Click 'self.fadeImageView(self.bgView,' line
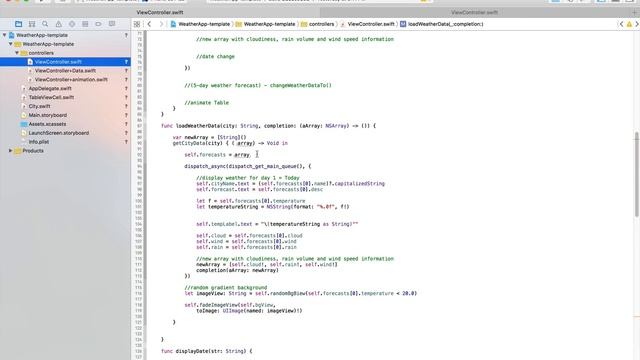The width and height of the screenshot is (640, 360). coord(230,305)
